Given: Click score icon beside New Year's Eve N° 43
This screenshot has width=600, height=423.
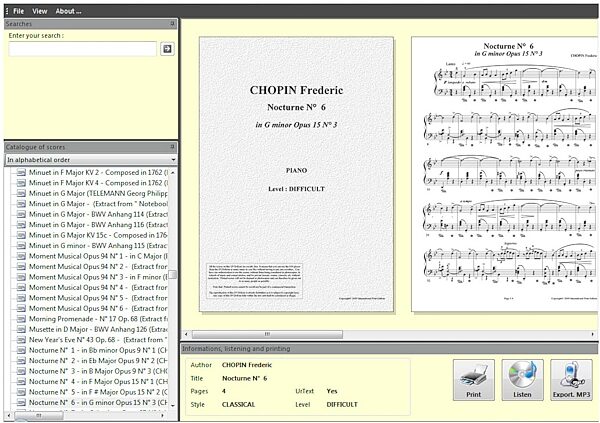Looking at the screenshot, I should (21, 340).
